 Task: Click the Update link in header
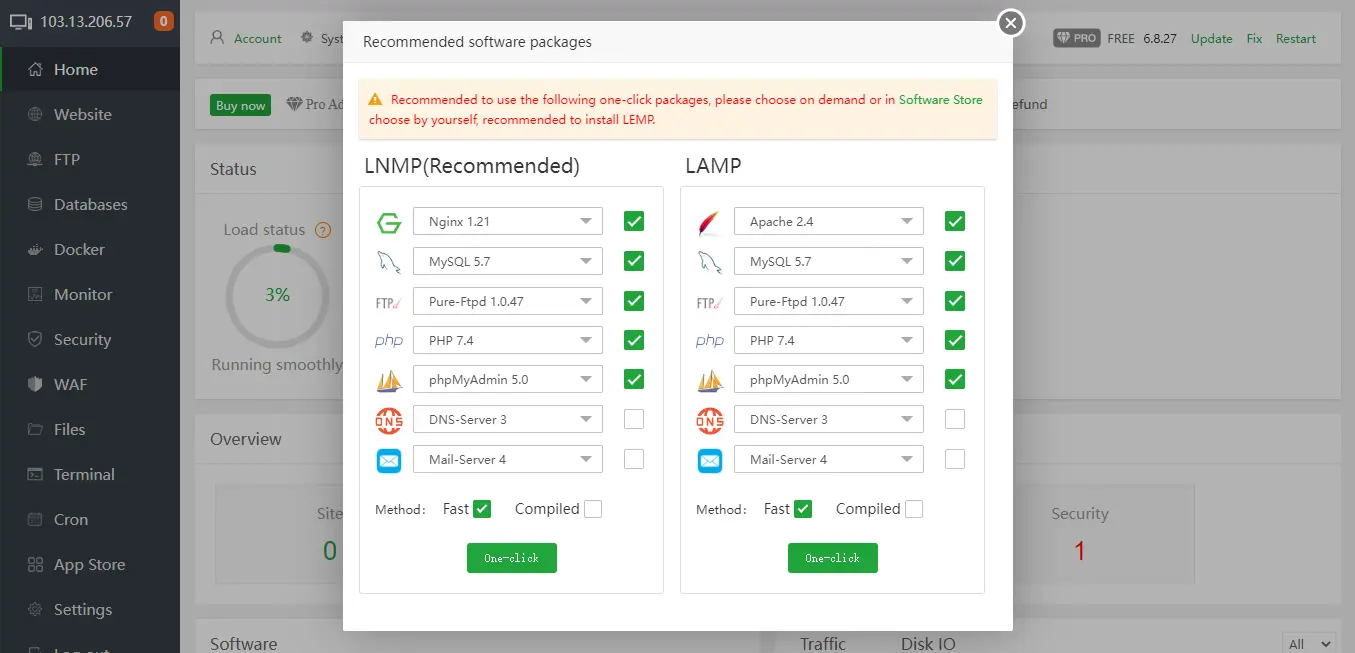pos(1211,38)
